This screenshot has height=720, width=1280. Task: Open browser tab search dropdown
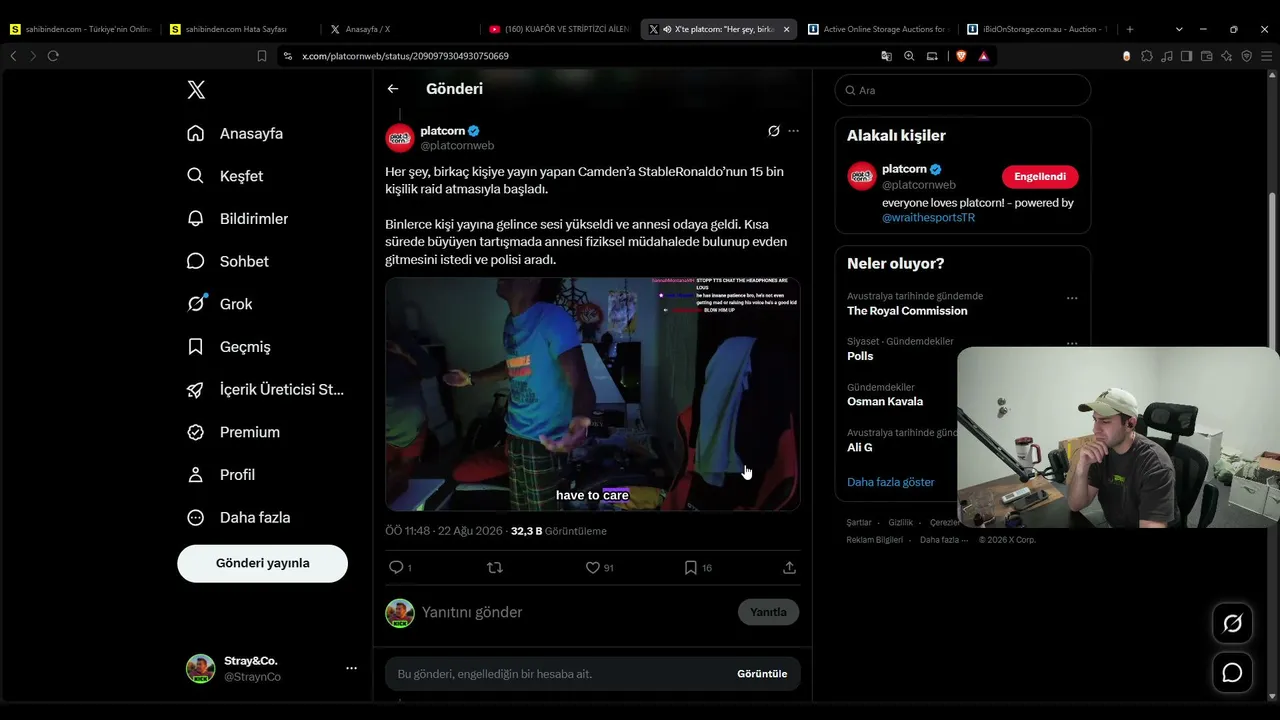point(1179,29)
